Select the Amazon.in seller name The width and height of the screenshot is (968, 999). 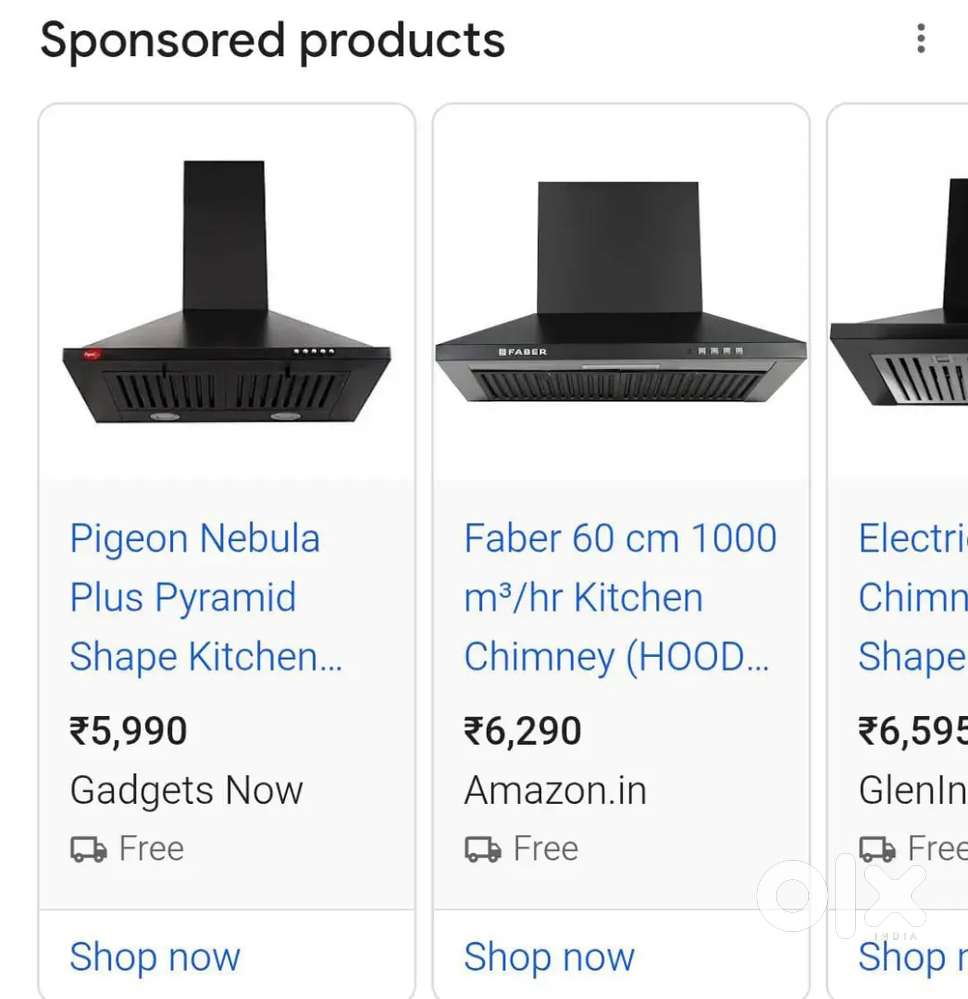click(556, 790)
